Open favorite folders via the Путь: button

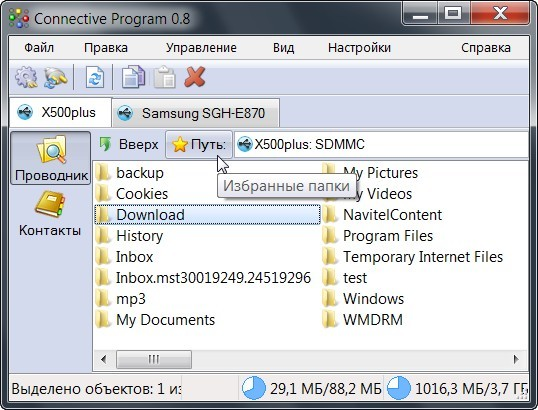(x=199, y=144)
